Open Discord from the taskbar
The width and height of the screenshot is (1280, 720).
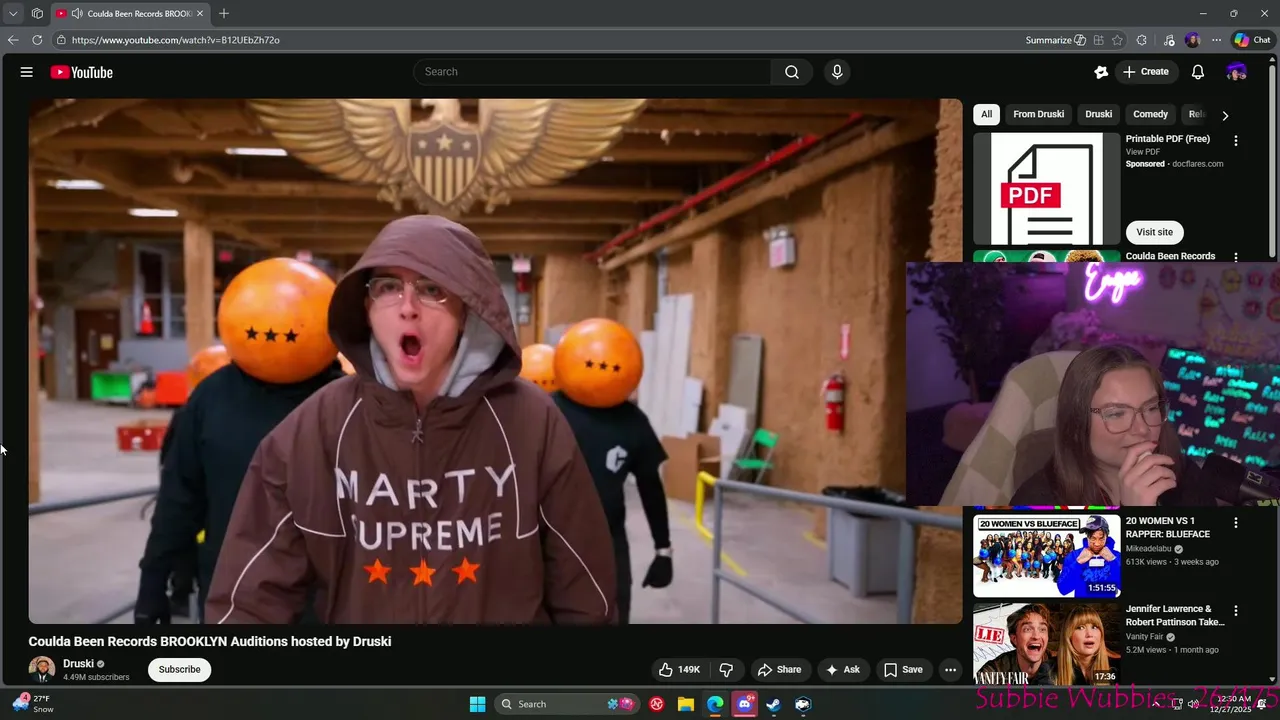[x=744, y=704]
